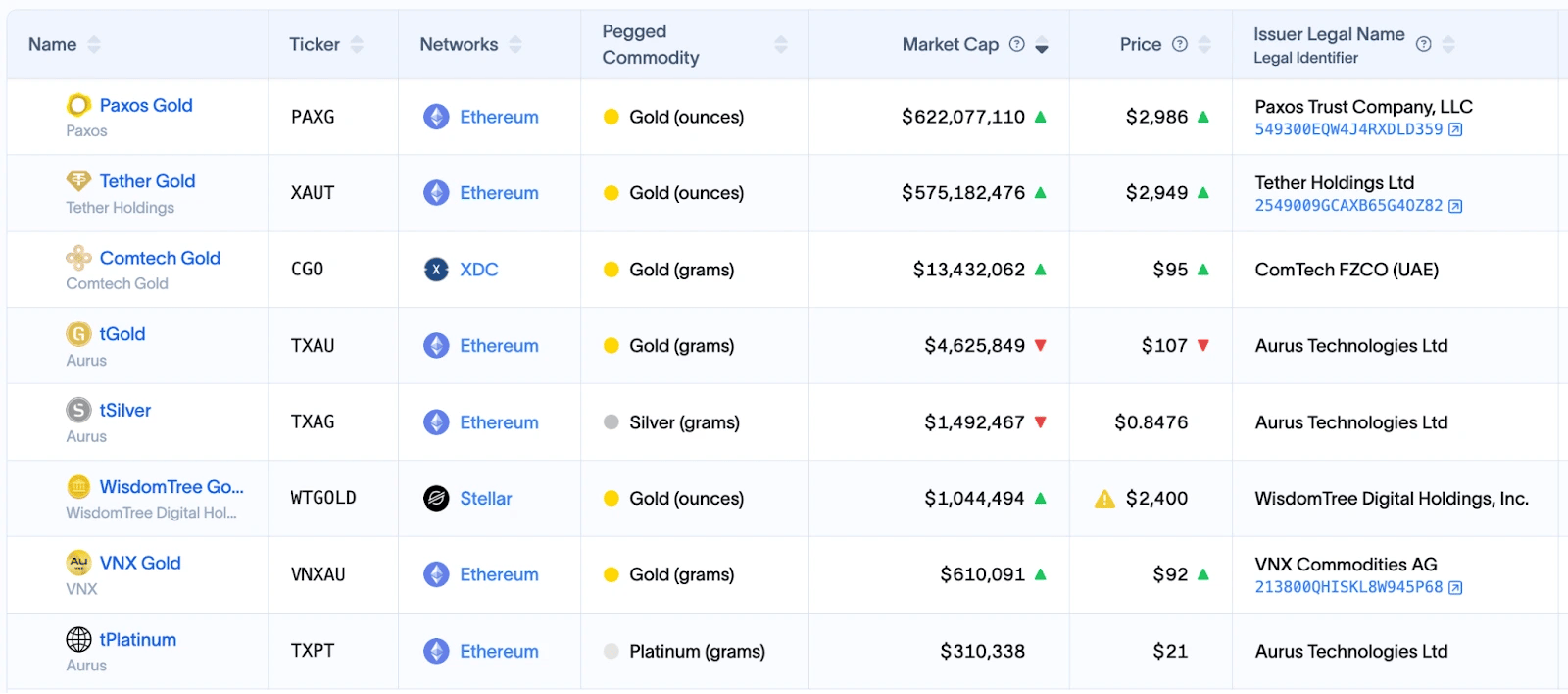
Task: Sort table by Ticker column
Action: click(x=357, y=44)
